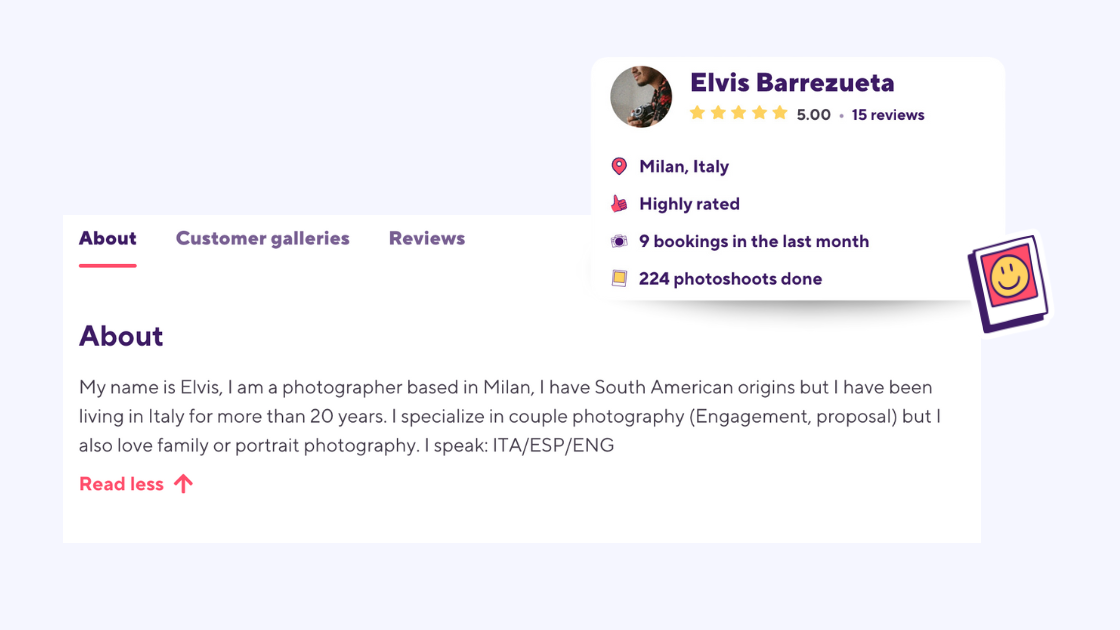Select the thumbs-up Highly rated icon
The height and width of the screenshot is (630, 1120).
(x=620, y=203)
